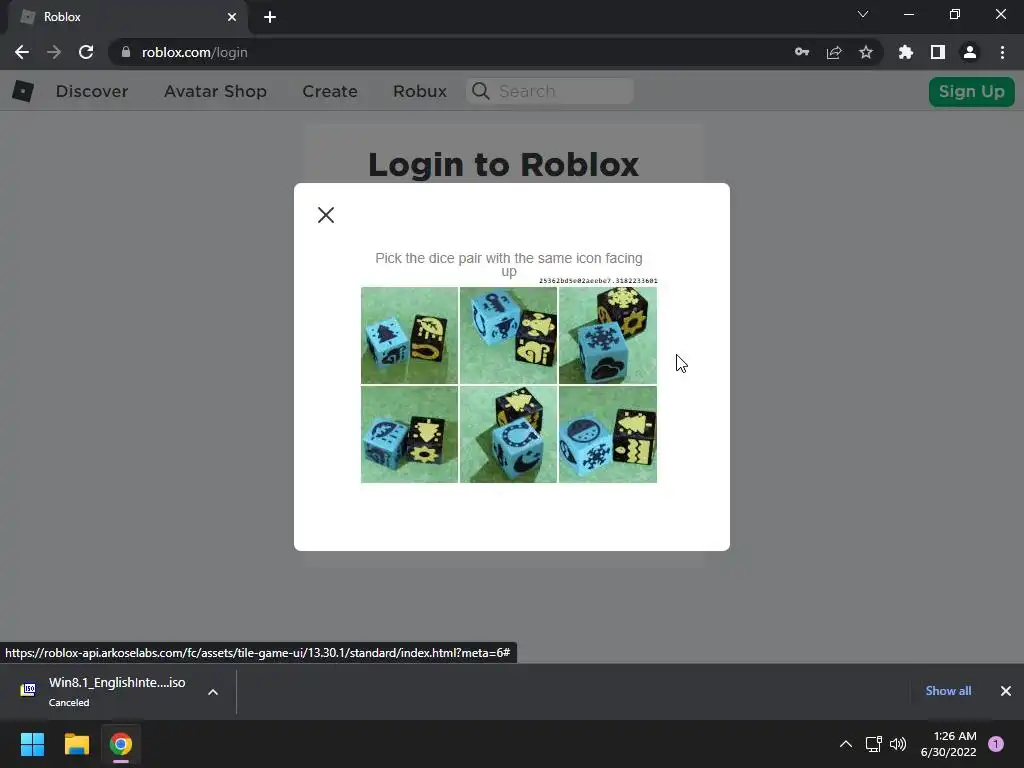
Task: Open a new browser tab
Action: tap(270, 17)
